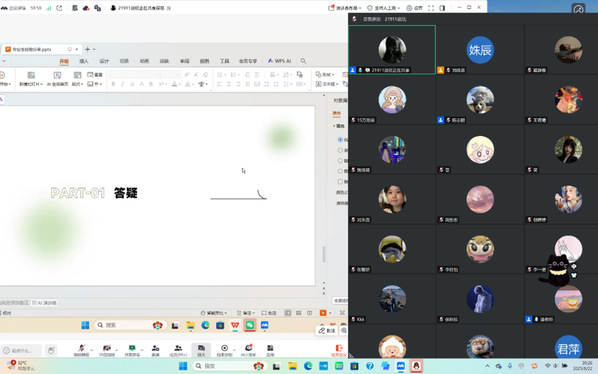Click the AI 演讲稿 button below slide
Screen dimensions: 598x374
coord(45,303)
